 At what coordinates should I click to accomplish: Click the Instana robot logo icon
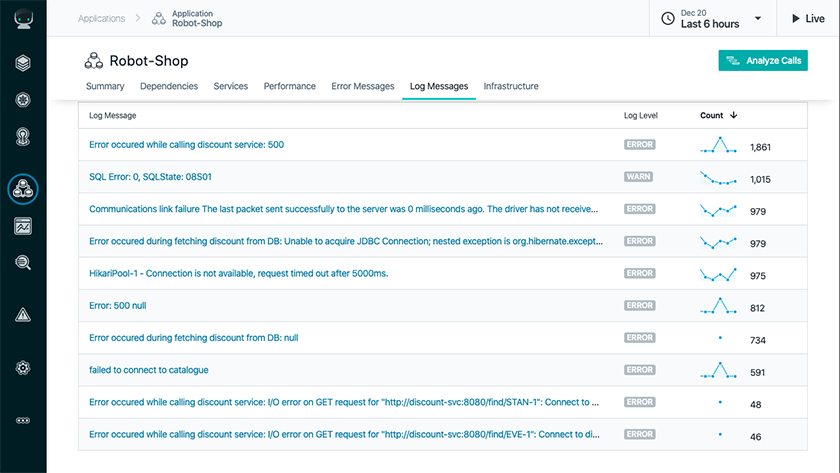pyautogui.click(x=23, y=19)
